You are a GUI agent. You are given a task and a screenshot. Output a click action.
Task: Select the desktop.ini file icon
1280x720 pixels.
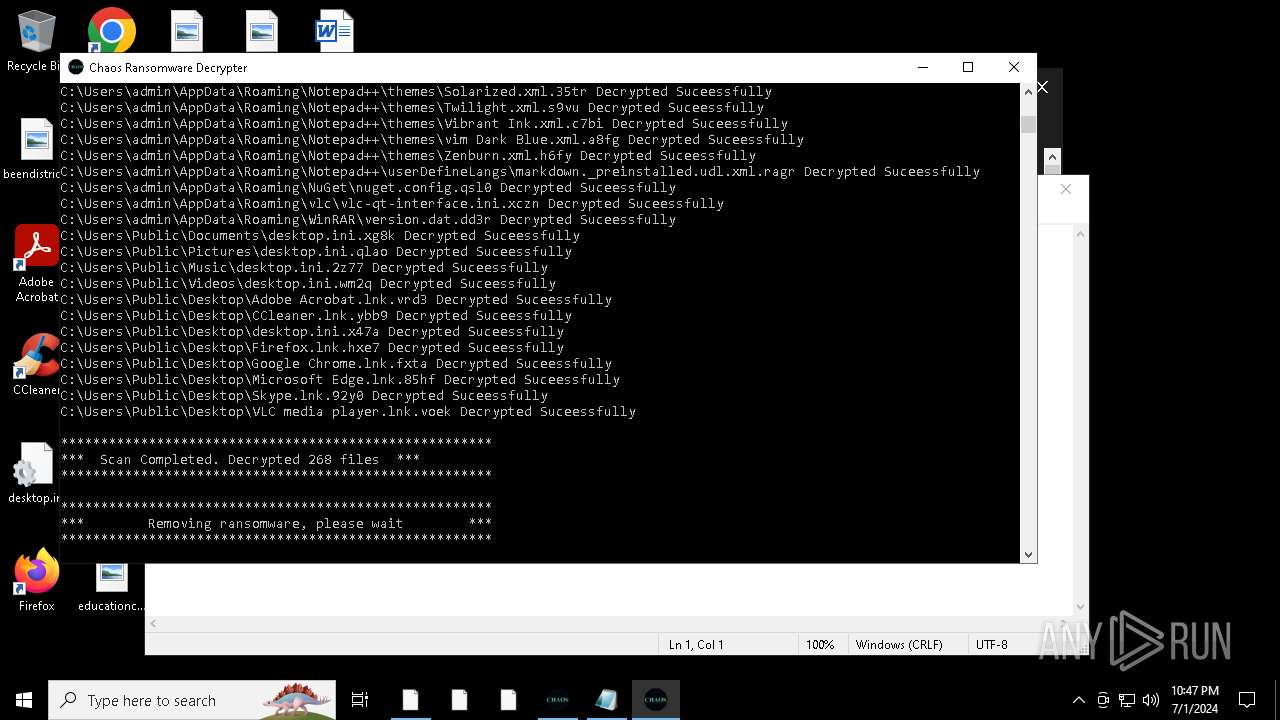coord(34,473)
